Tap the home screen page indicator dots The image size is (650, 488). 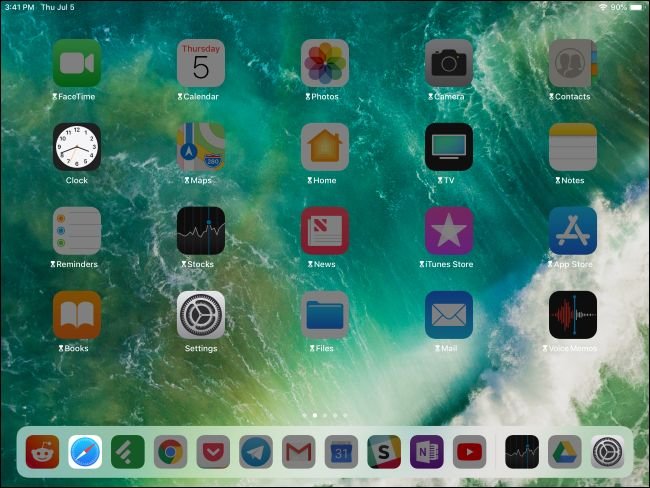325,414
